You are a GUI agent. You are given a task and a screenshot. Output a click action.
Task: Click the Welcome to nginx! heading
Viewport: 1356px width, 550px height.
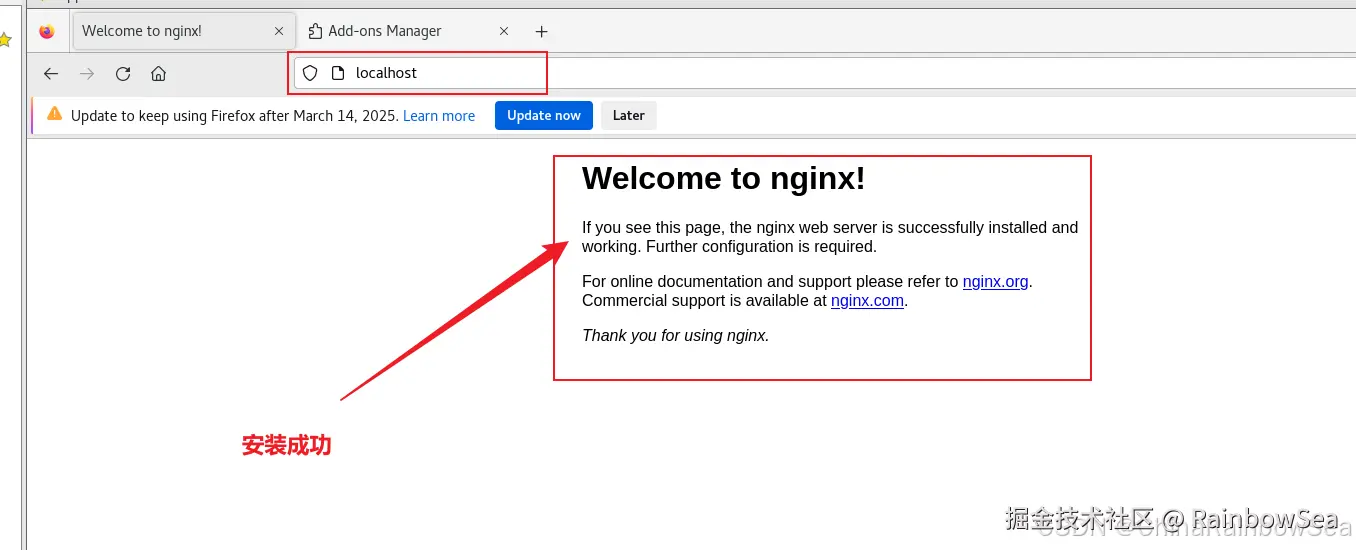723,178
